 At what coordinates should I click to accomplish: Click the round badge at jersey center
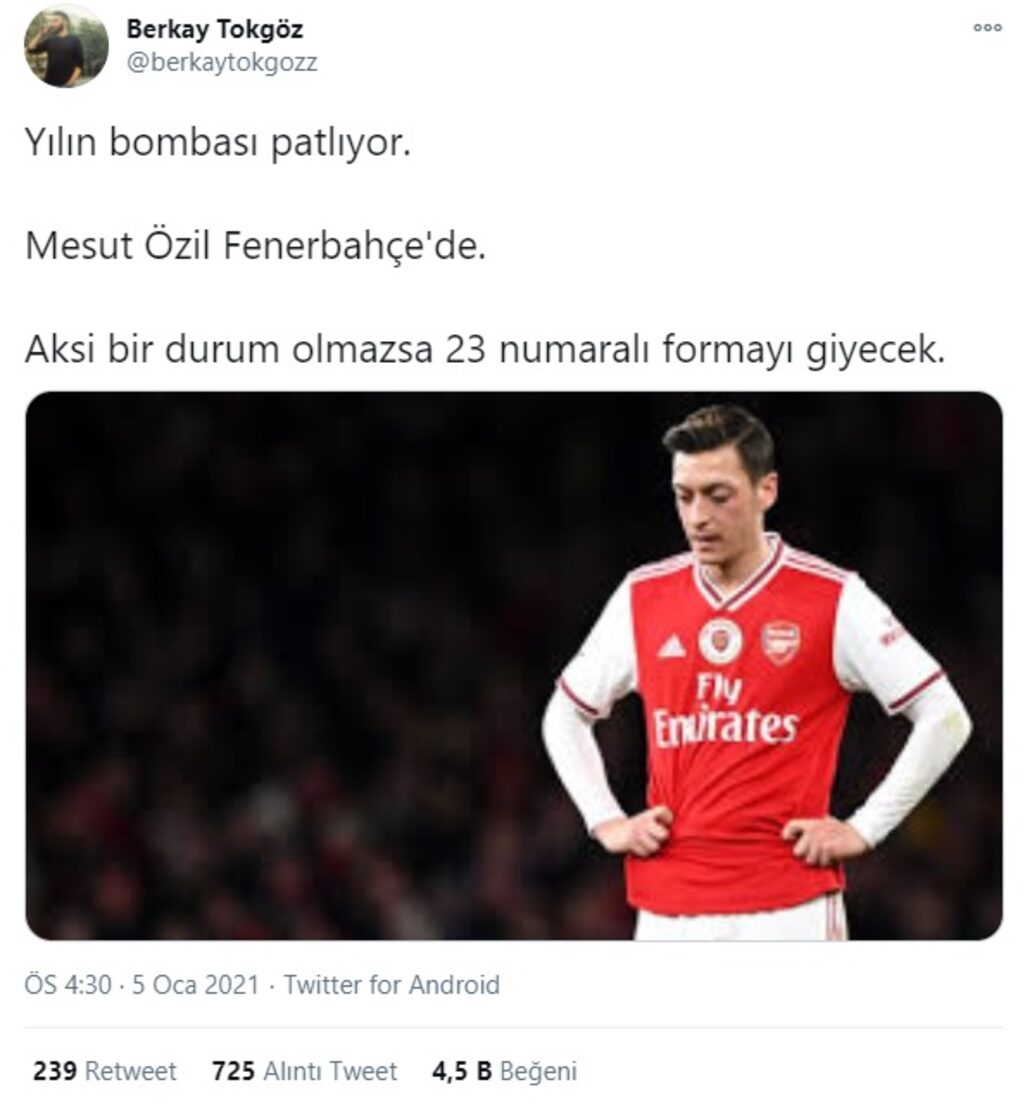720,641
